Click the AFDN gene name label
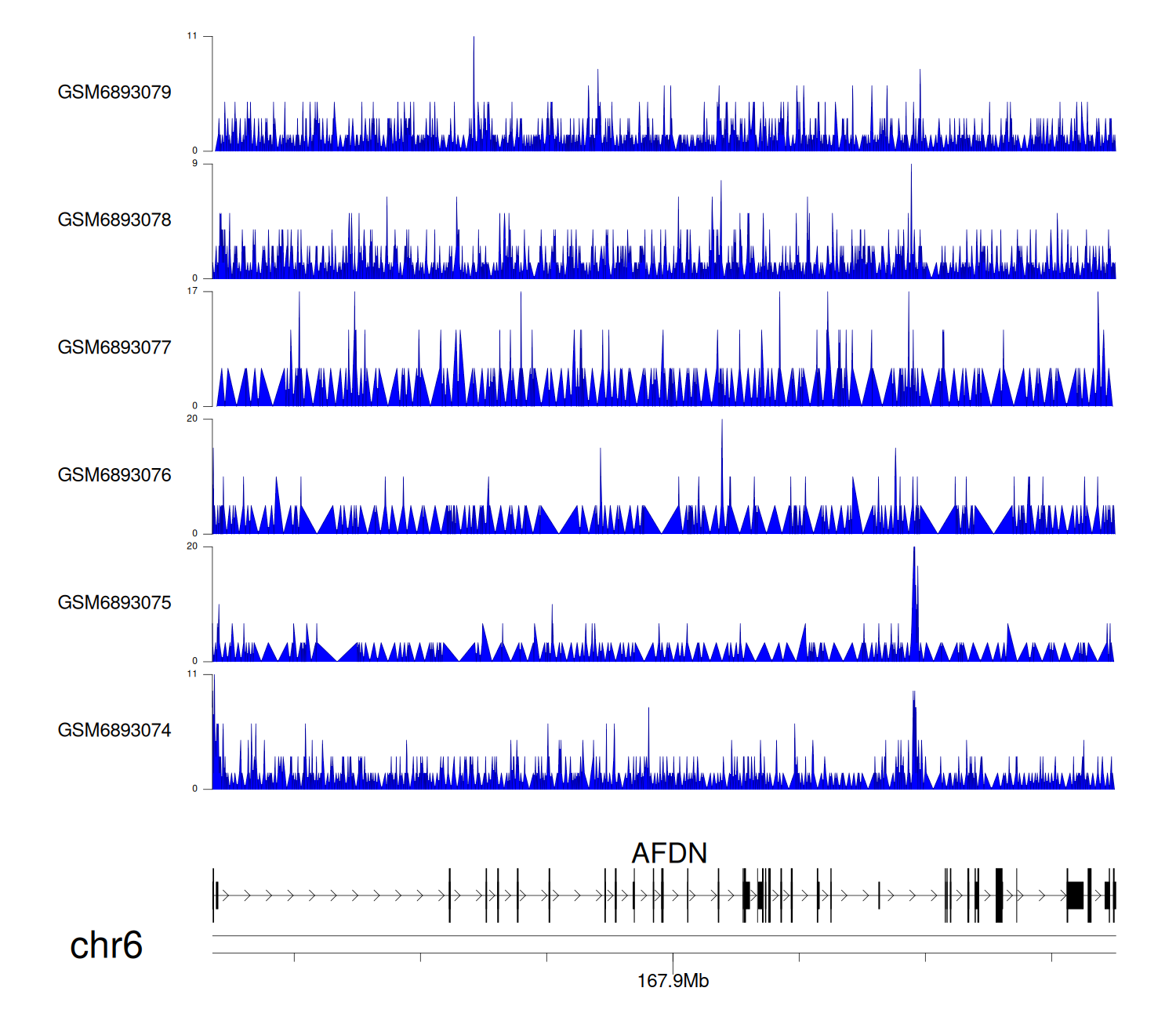Viewport: 1176px width, 1035px height. click(x=669, y=853)
